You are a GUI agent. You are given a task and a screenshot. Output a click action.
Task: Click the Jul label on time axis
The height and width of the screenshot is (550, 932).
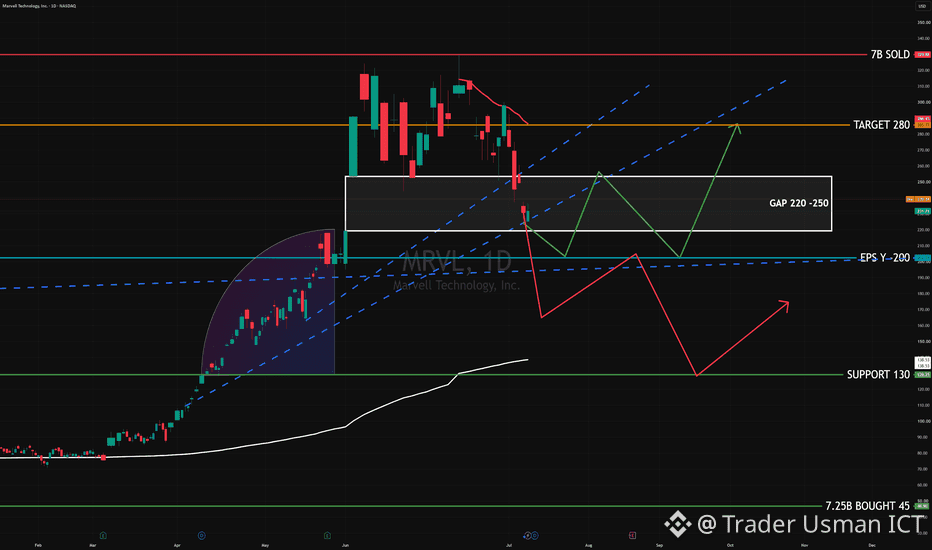(509, 545)
